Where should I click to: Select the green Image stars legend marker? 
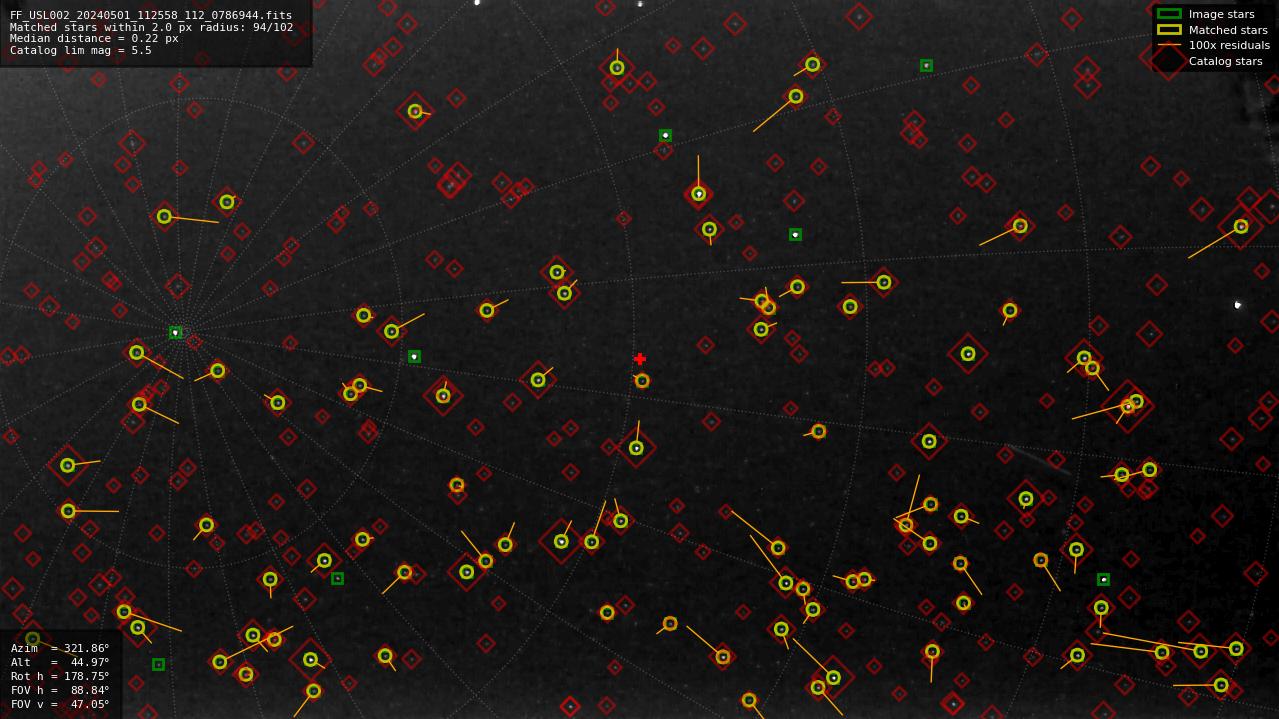[1169, 14]
